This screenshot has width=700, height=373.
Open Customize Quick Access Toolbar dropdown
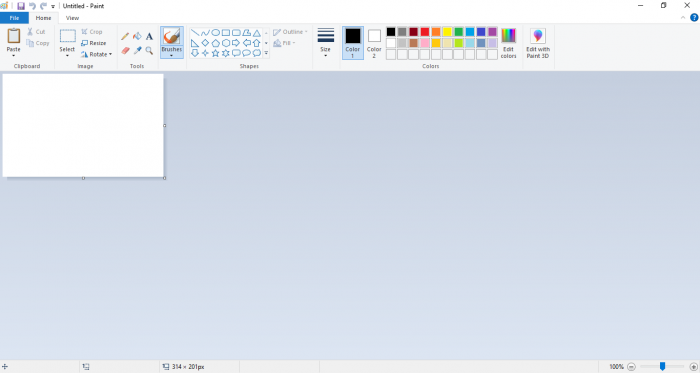pyautogui.click(x=53, y=6)
